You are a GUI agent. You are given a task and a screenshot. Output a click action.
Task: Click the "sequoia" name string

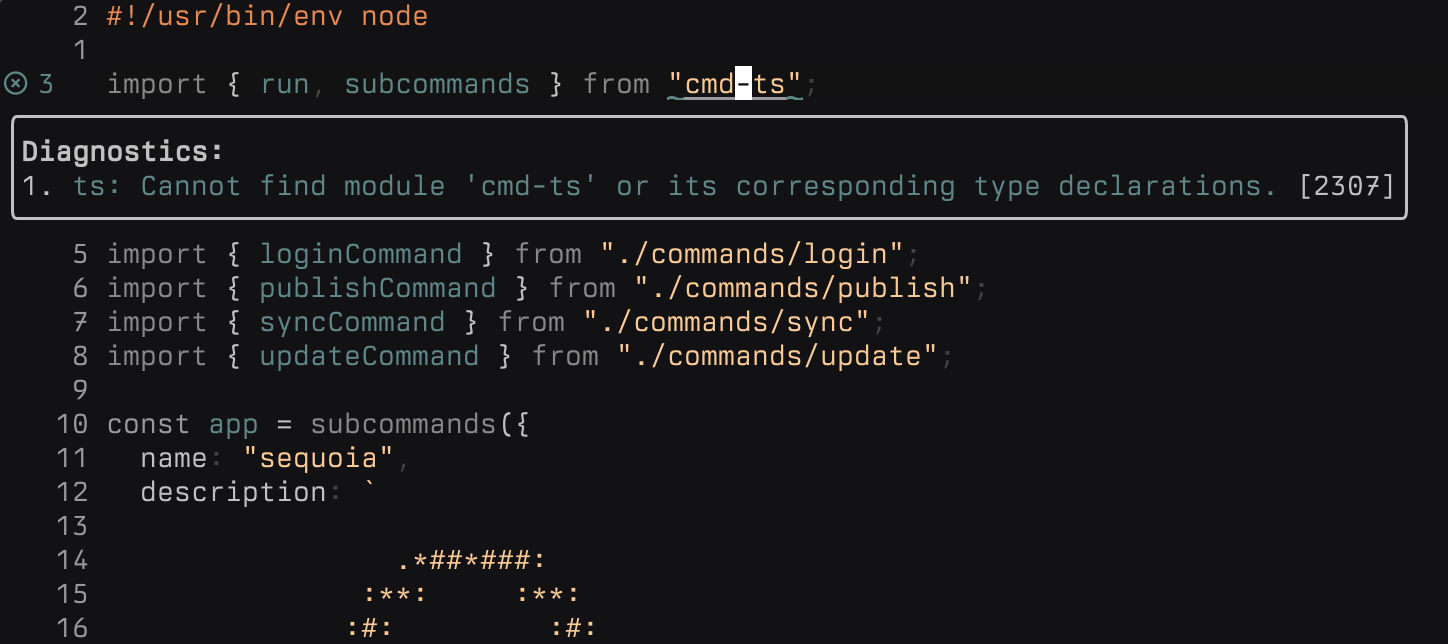318,458
